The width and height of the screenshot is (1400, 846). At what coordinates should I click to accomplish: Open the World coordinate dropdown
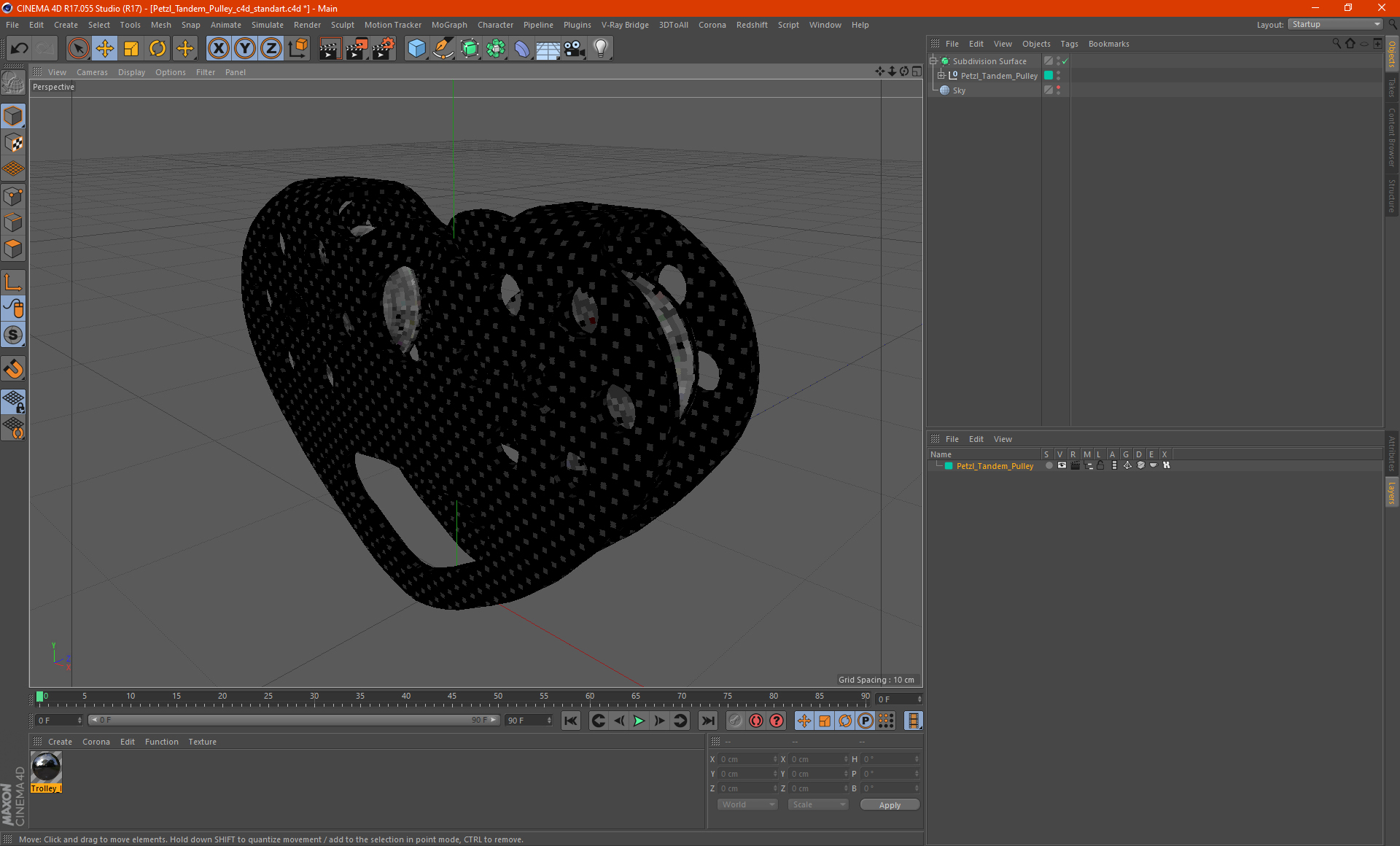[748, 804]
